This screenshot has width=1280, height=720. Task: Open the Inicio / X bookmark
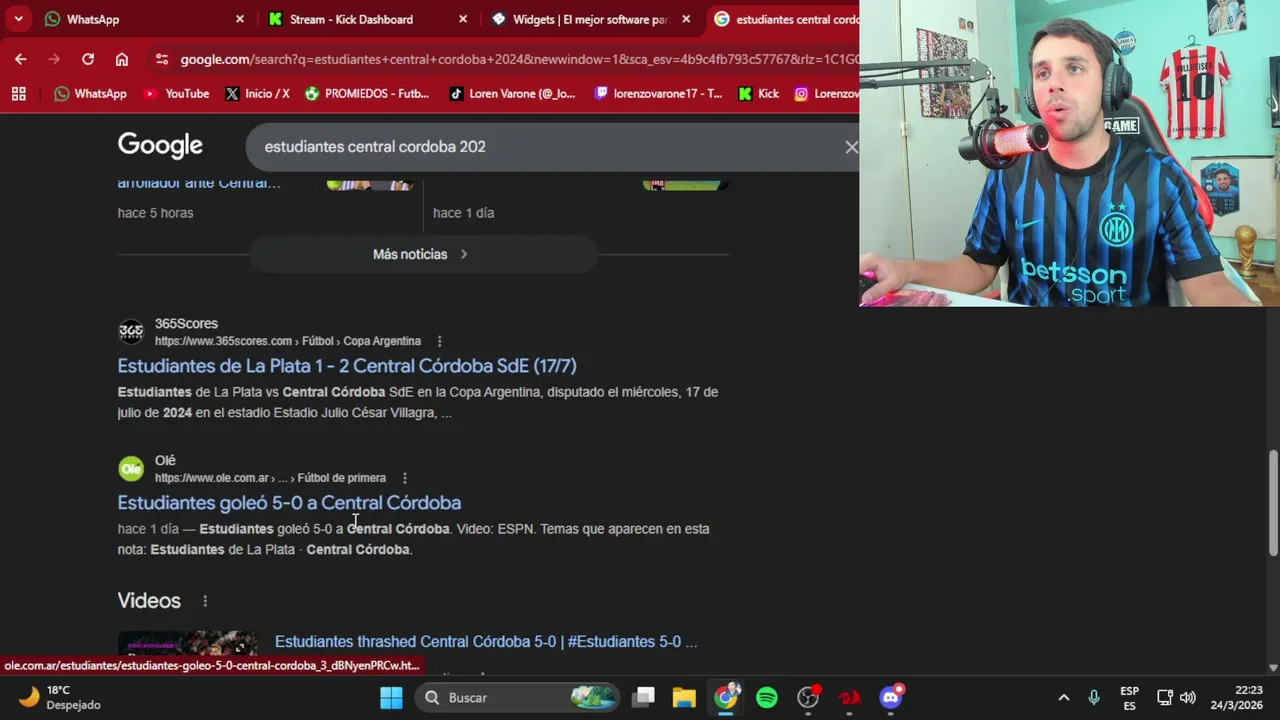(257, 93)
